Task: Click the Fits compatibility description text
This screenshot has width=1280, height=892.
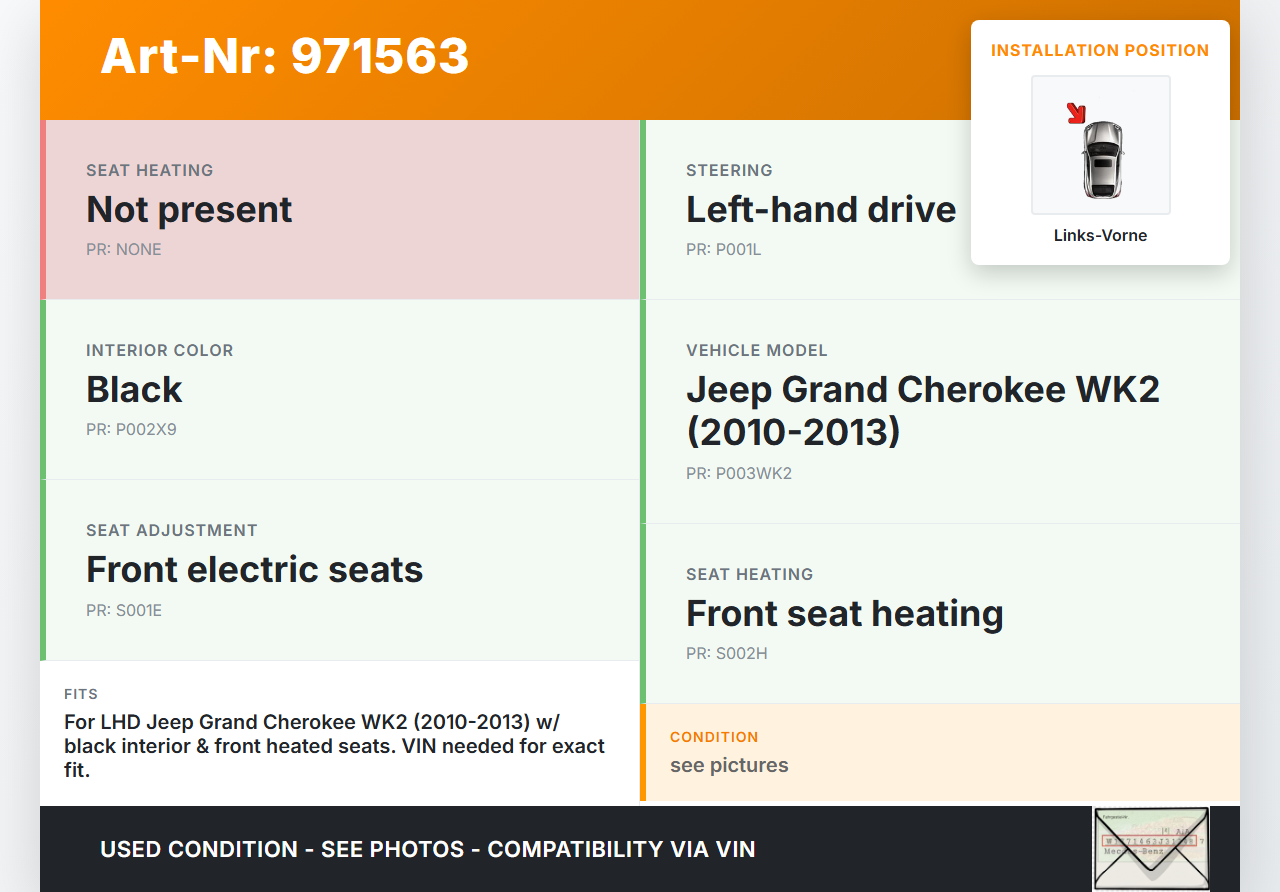Action: (334, 746)
